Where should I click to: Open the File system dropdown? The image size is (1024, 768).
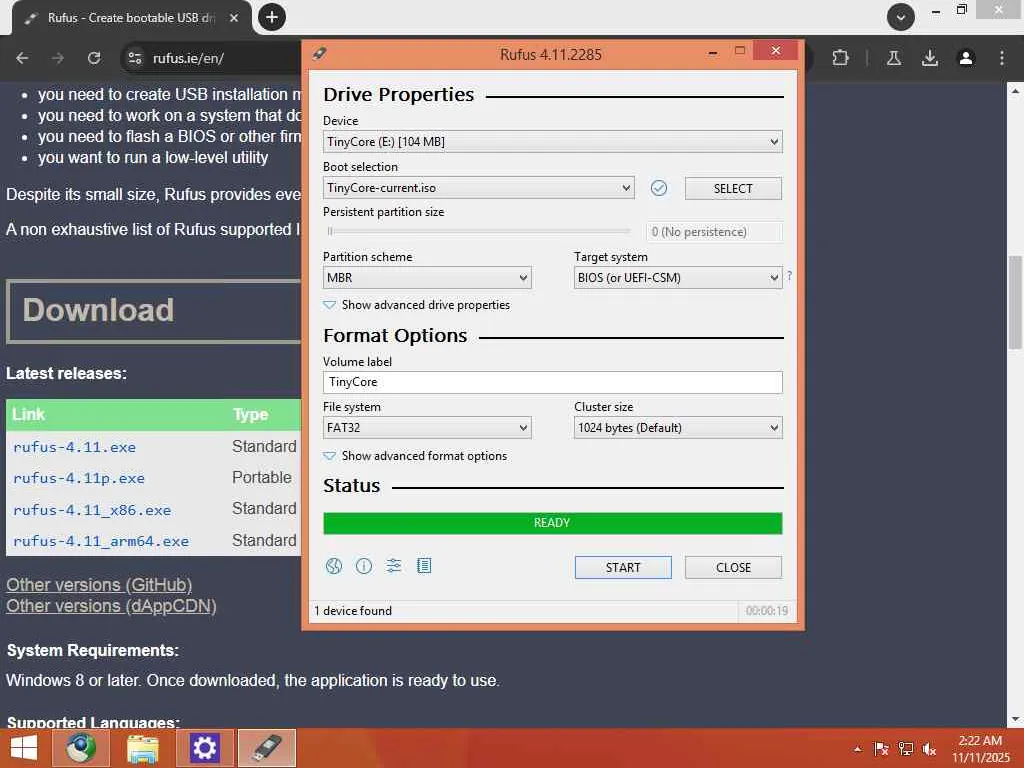pos(427,428)
